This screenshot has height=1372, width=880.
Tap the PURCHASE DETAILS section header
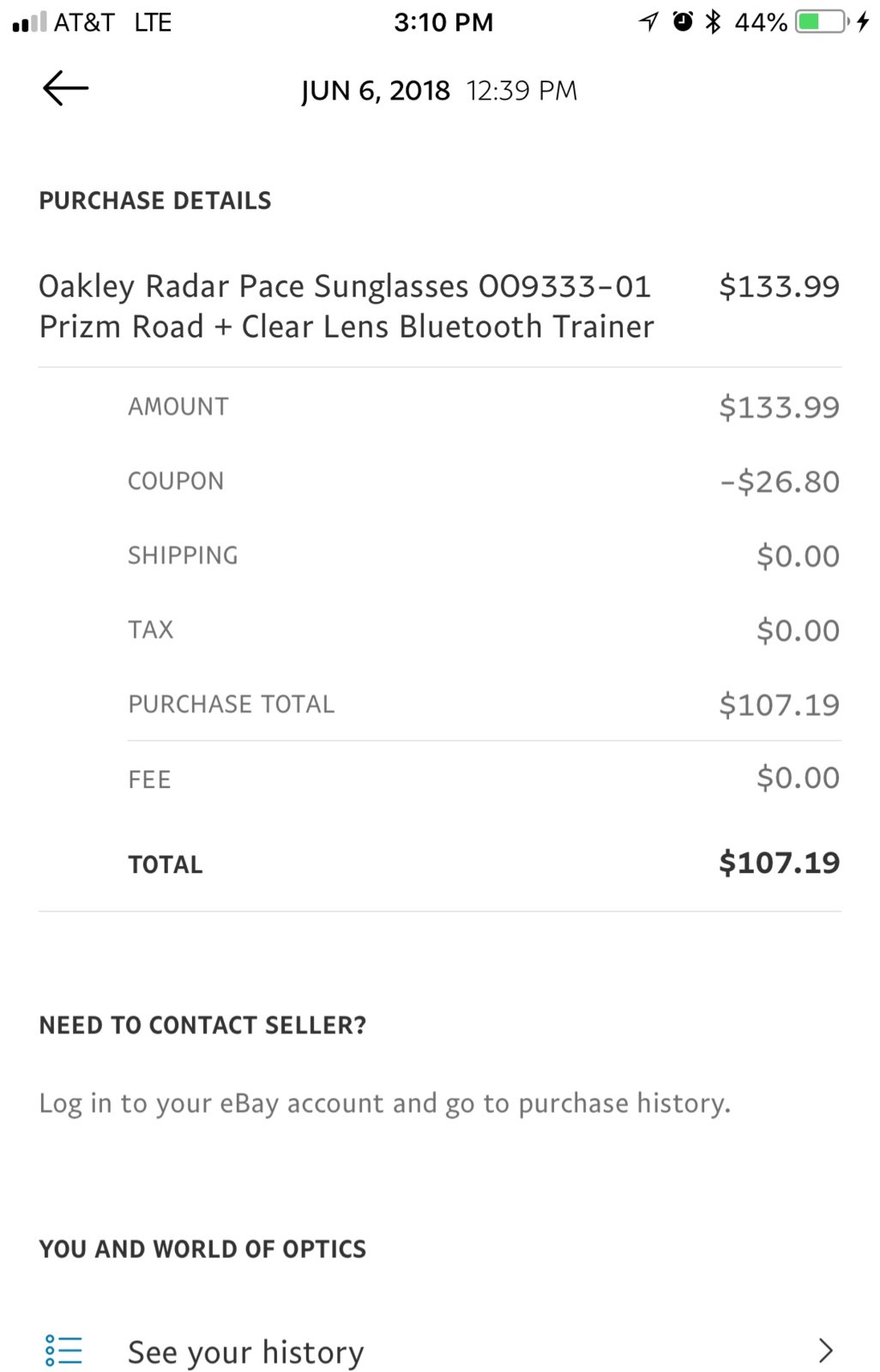(154, 201)
